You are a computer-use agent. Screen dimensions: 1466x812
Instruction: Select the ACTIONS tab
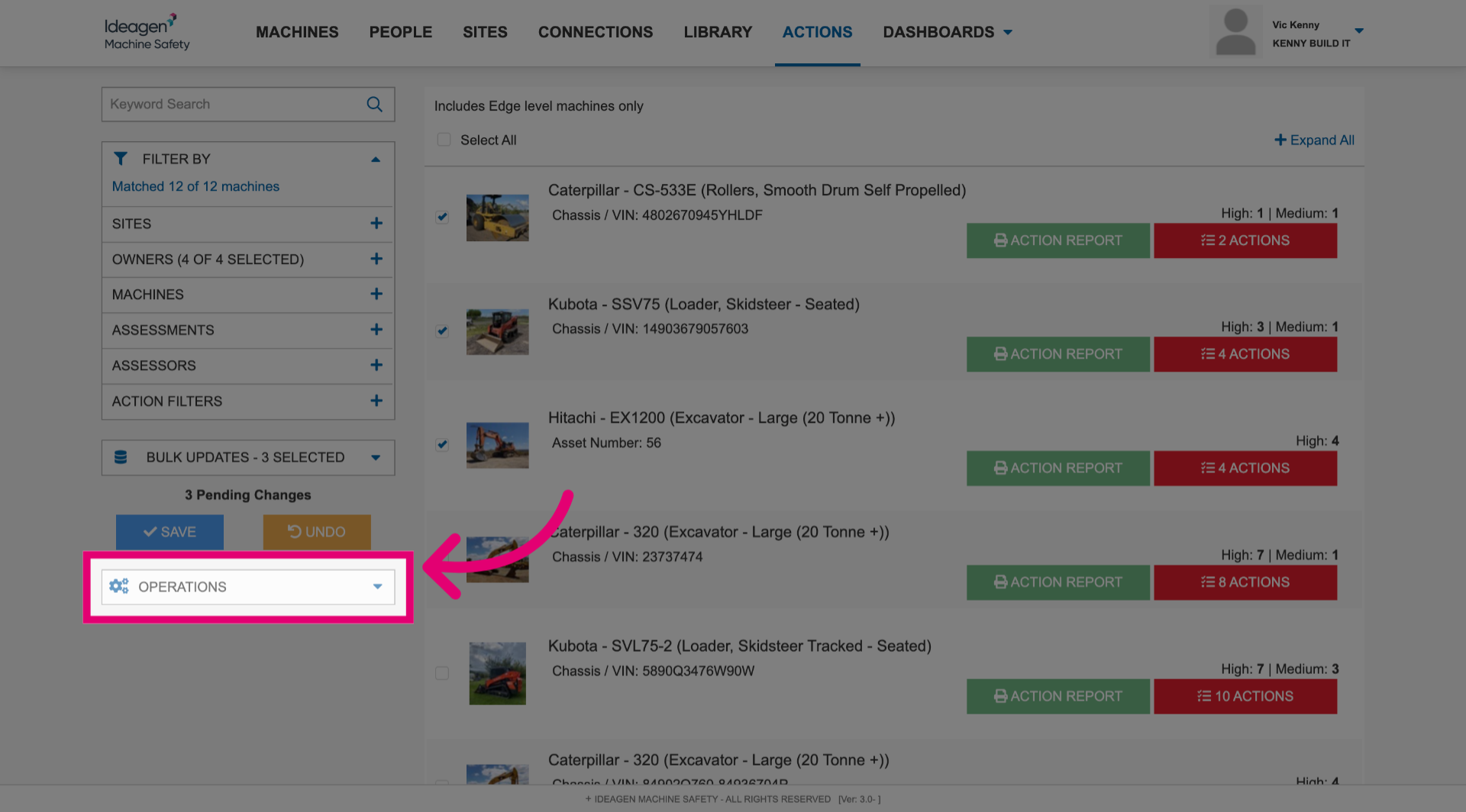coord(817,32)
